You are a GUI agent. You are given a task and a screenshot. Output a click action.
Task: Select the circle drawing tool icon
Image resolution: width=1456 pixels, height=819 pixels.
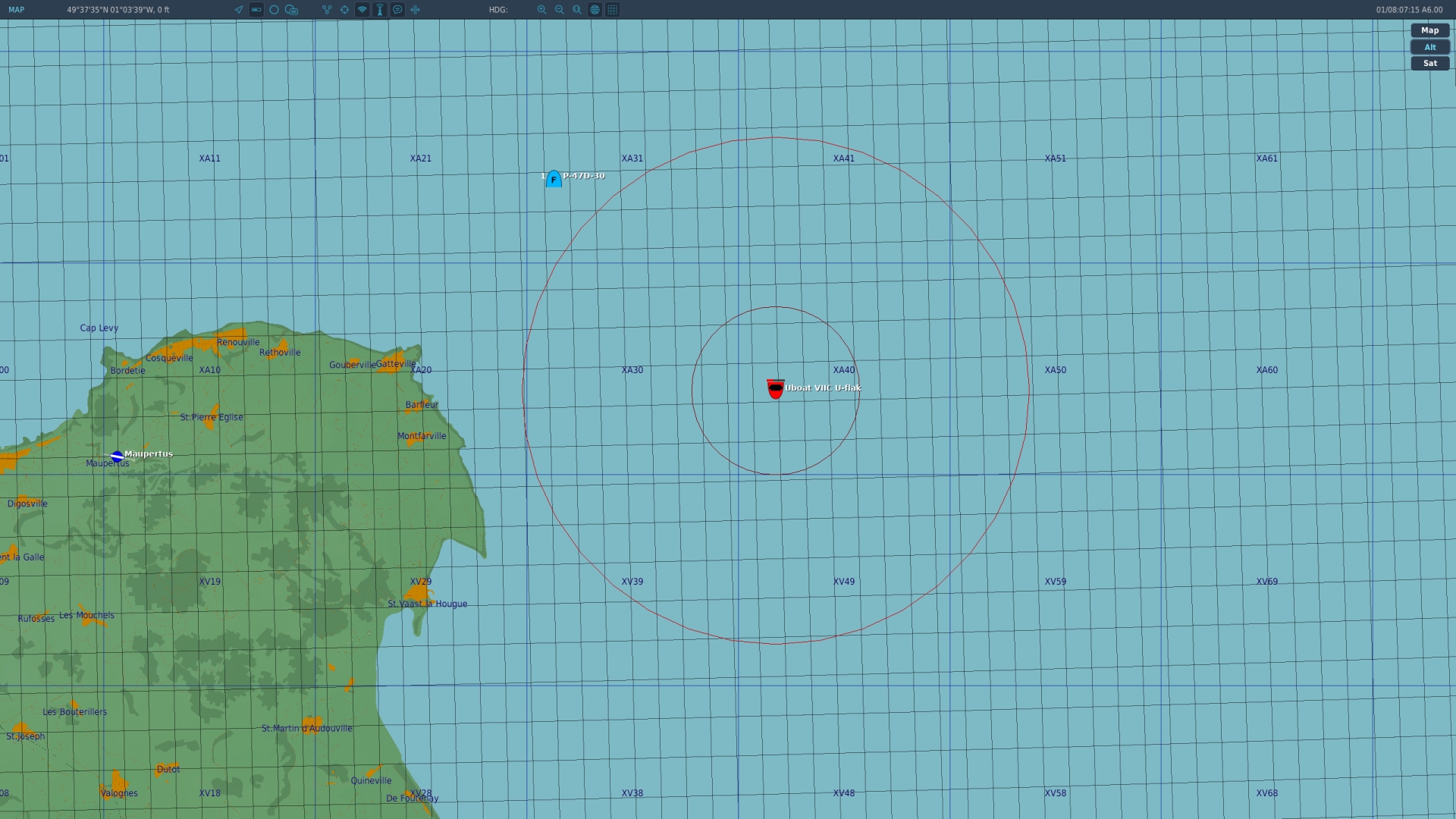[274, 10]
